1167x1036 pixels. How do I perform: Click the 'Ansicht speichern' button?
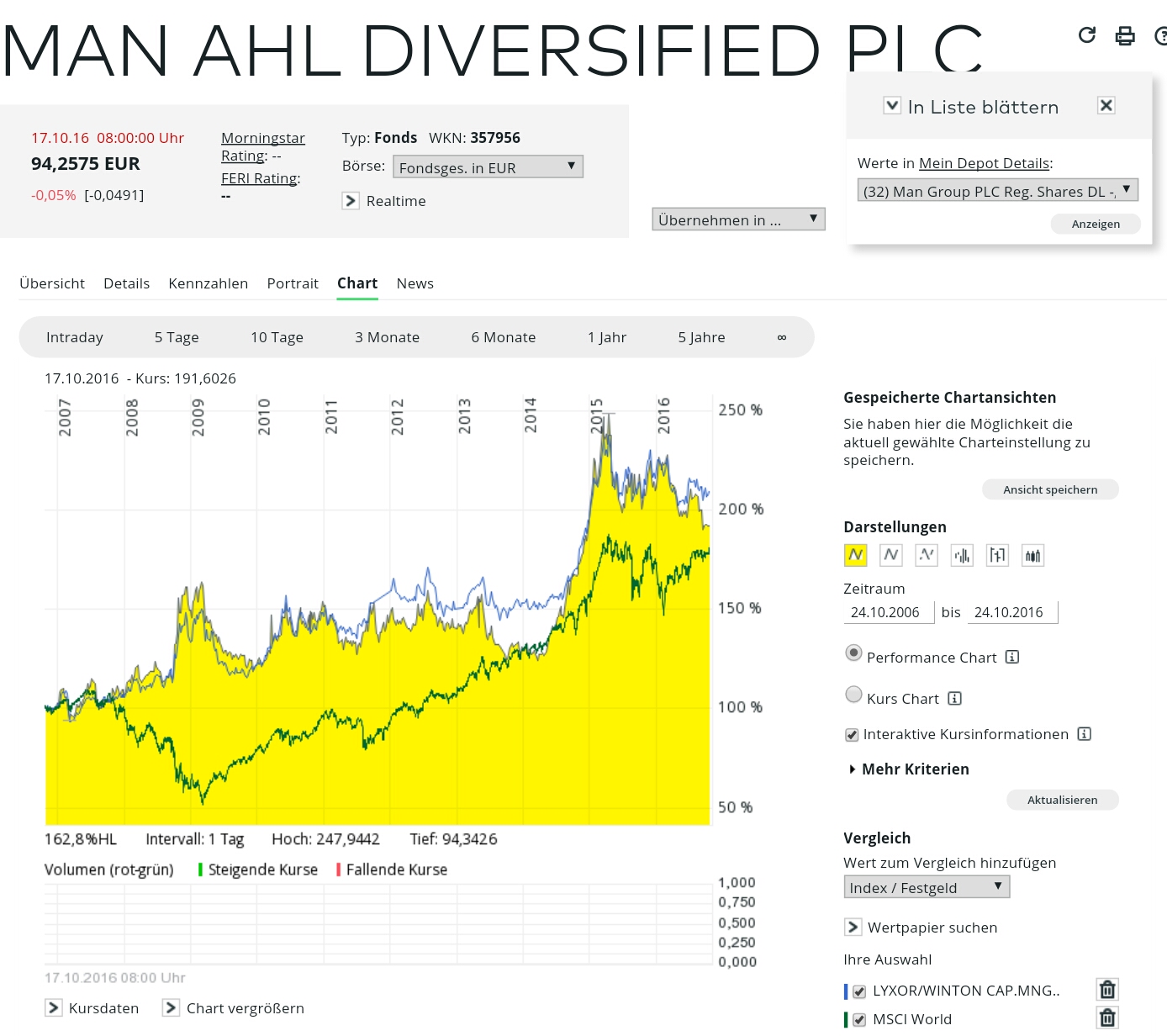1050,489
